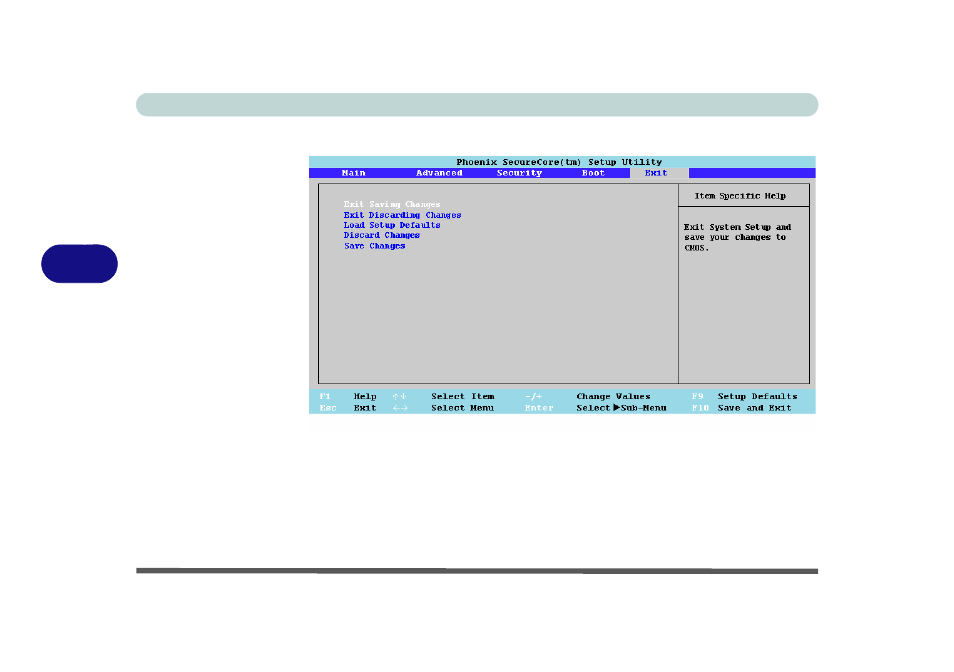Image resolution: width=954 pixels, height=672 pixels.
Task: Click the Select Item hint label
Action: click(x=462, y=397)
